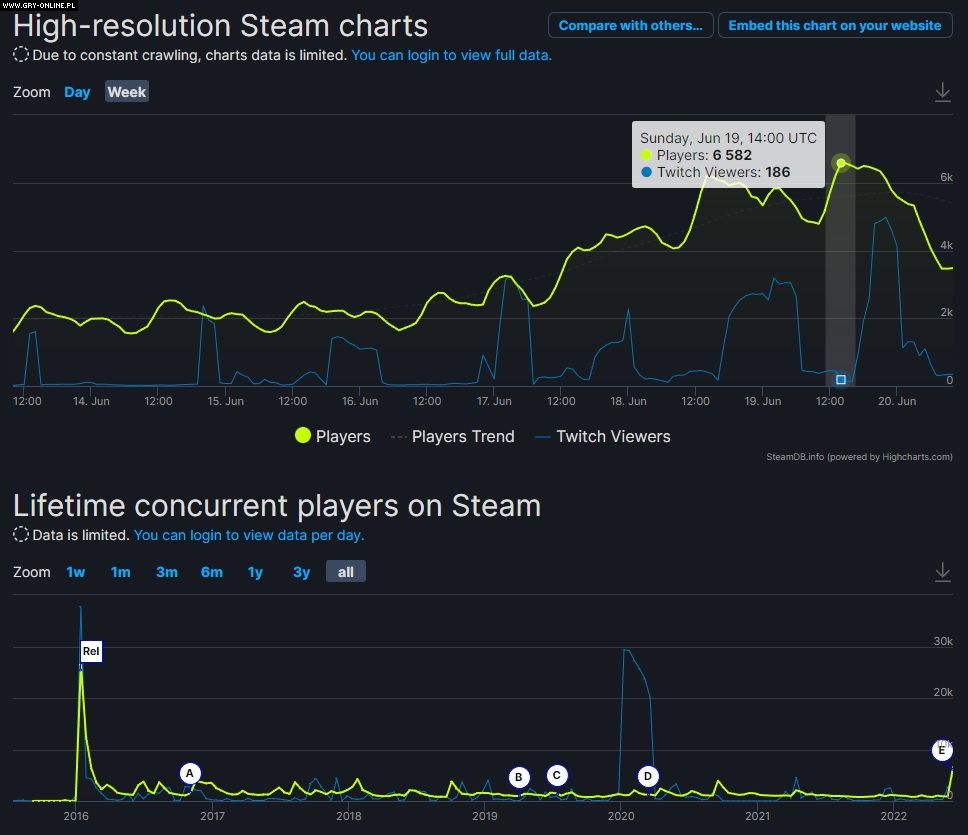Select event marker D on lifetime chart

648,776
